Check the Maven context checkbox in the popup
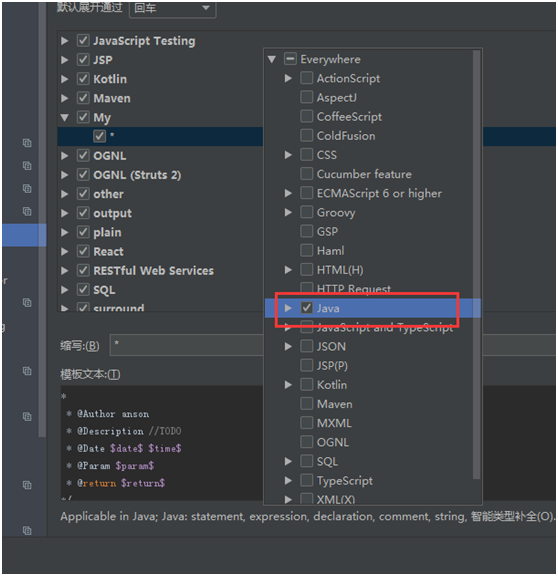This screenshot has width=558, height=576. pos(307,404)
